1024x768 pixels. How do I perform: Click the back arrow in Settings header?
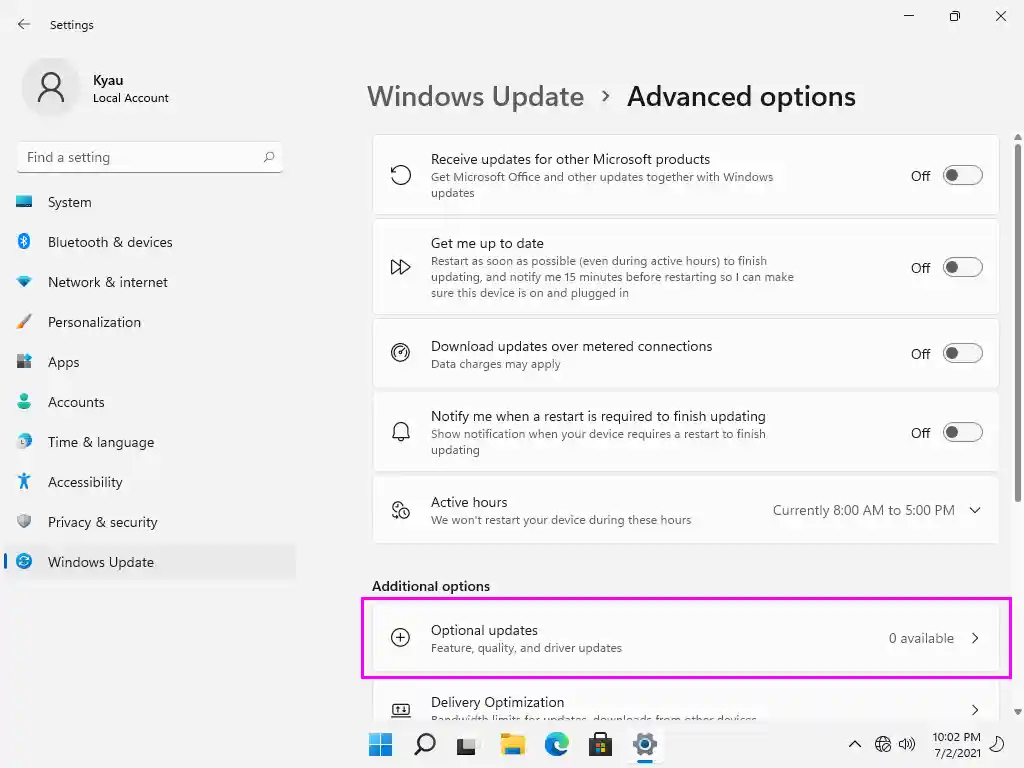tap(24, 24)
